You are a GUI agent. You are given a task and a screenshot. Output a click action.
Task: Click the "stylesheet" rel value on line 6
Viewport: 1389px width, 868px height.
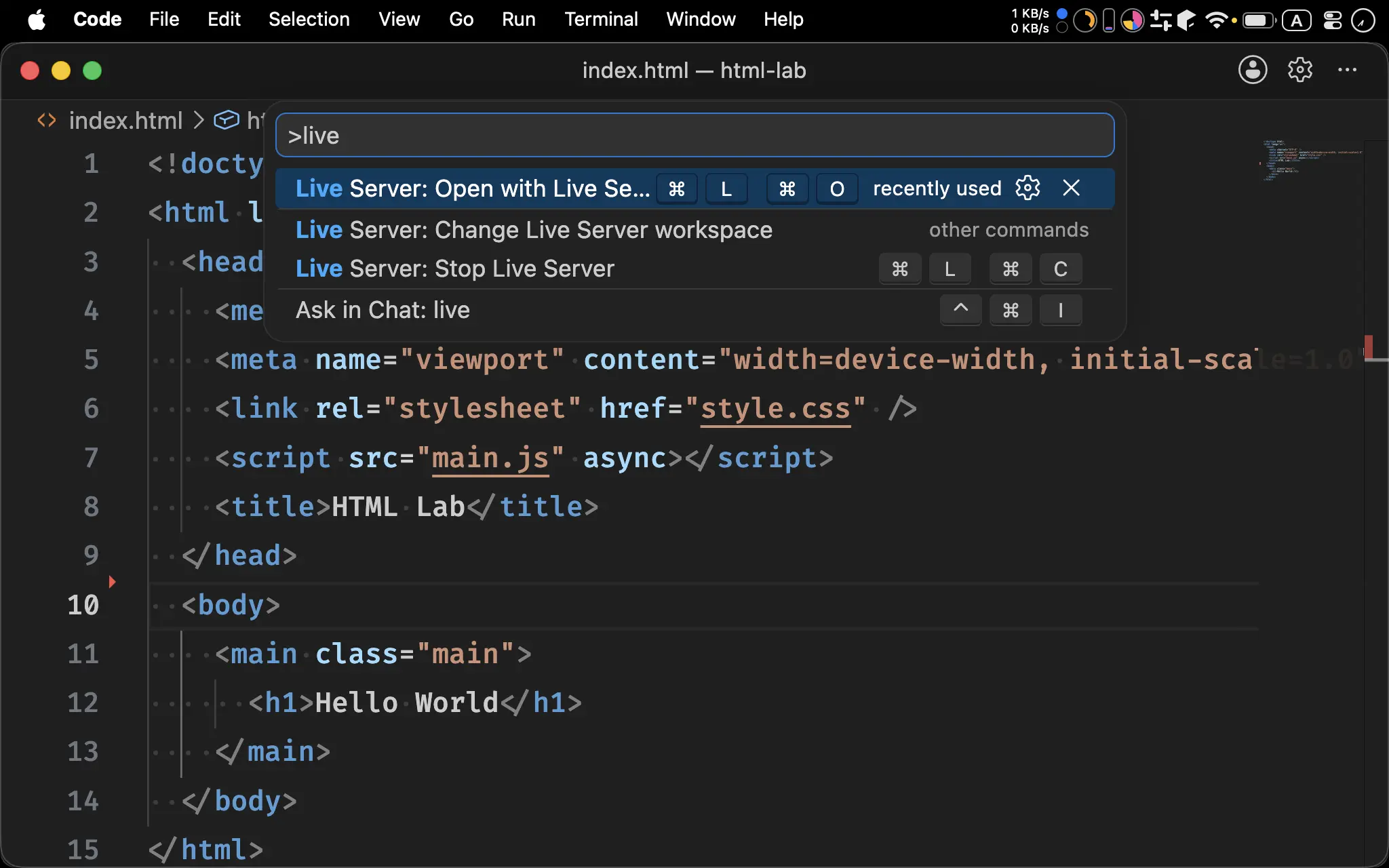pos(482,409)
